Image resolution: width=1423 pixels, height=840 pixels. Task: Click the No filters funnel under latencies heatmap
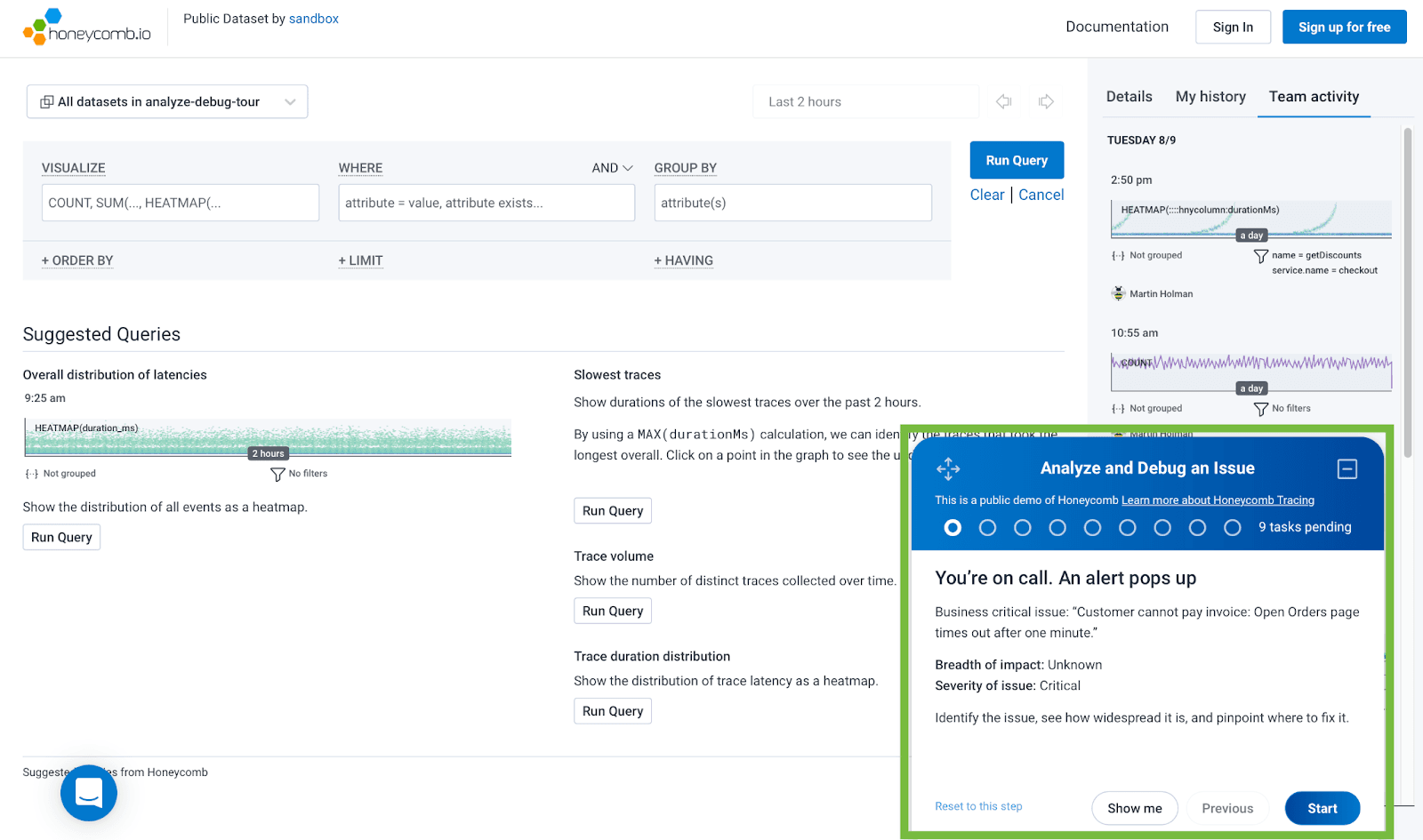point(277,475)
